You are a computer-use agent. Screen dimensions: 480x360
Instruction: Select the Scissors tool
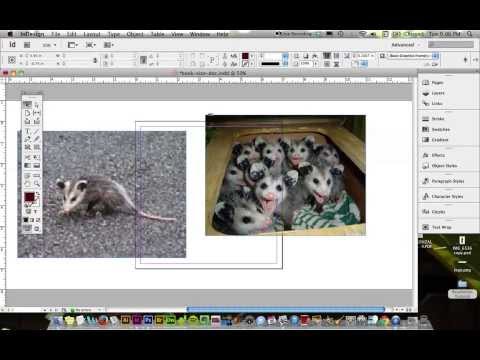(x=27, y=157)
